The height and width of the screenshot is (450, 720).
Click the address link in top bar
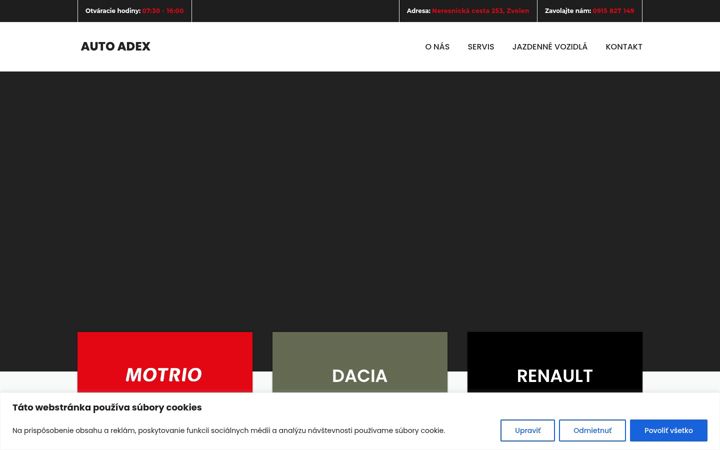click(480, 11)
